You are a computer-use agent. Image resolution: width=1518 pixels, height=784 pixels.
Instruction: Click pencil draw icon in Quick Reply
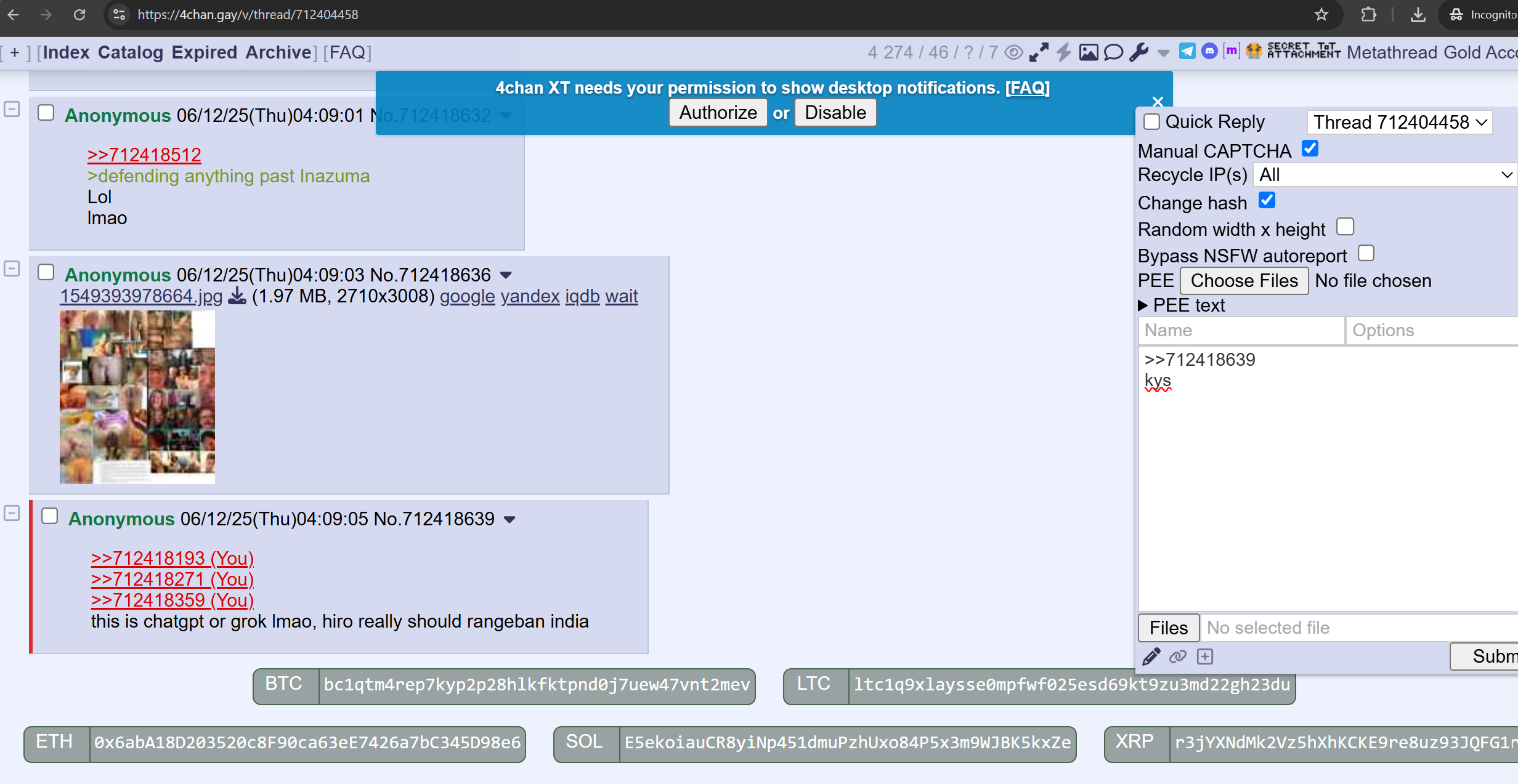click(1151, 657)
